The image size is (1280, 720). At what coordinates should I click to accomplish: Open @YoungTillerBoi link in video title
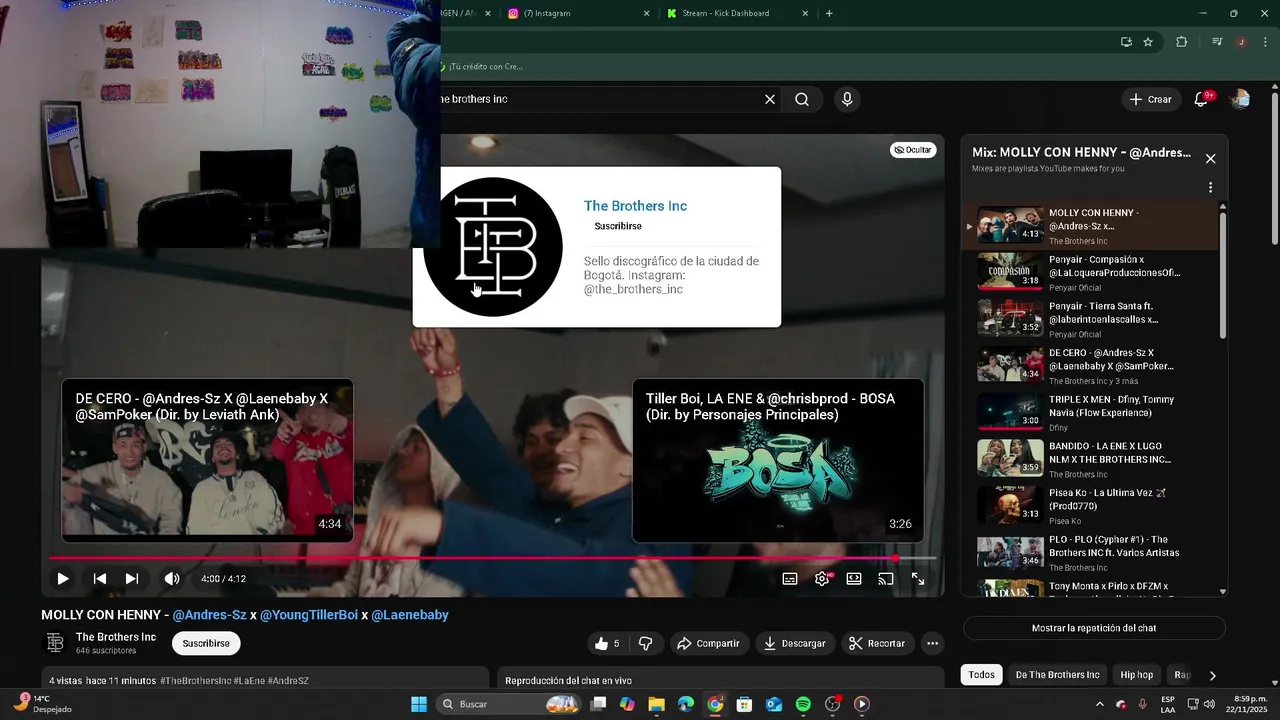click(309, 615)
